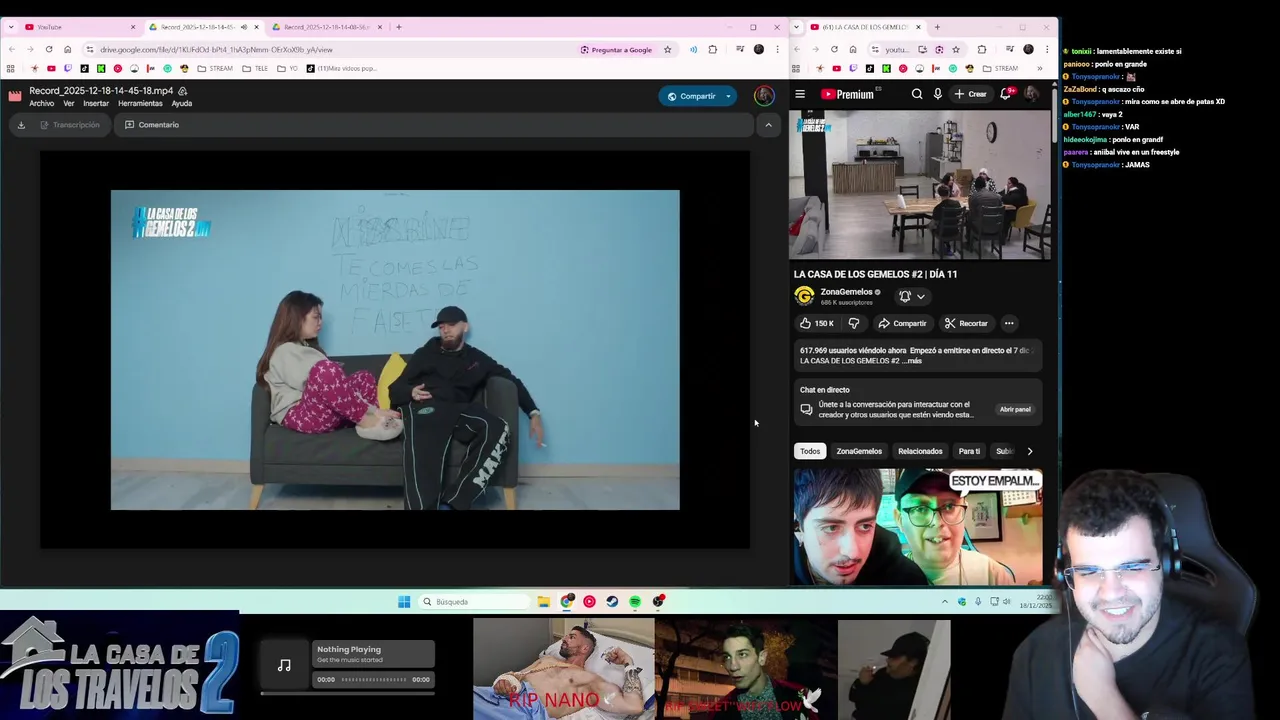Collapse the Drive toolbar with the chevron
The width and height of the screenshot is (1280, 720).
[768, 125]
